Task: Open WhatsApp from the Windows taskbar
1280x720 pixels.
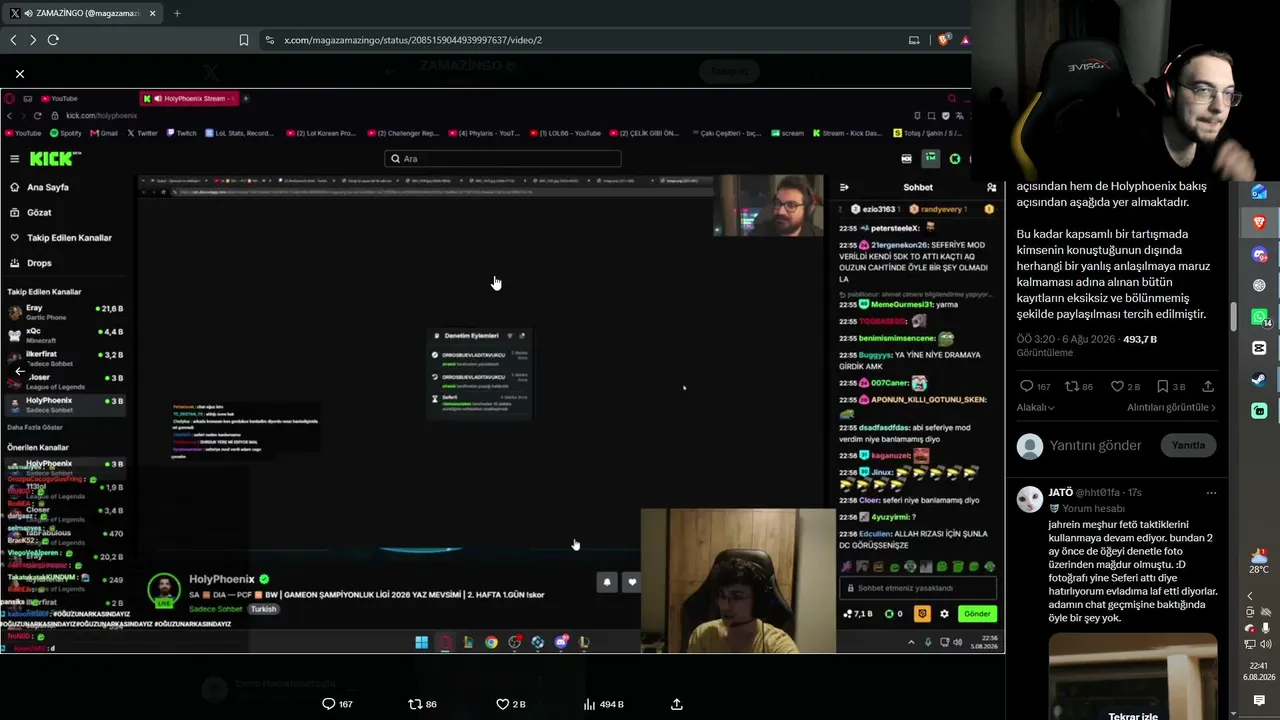Action: tap(1259, 316)
